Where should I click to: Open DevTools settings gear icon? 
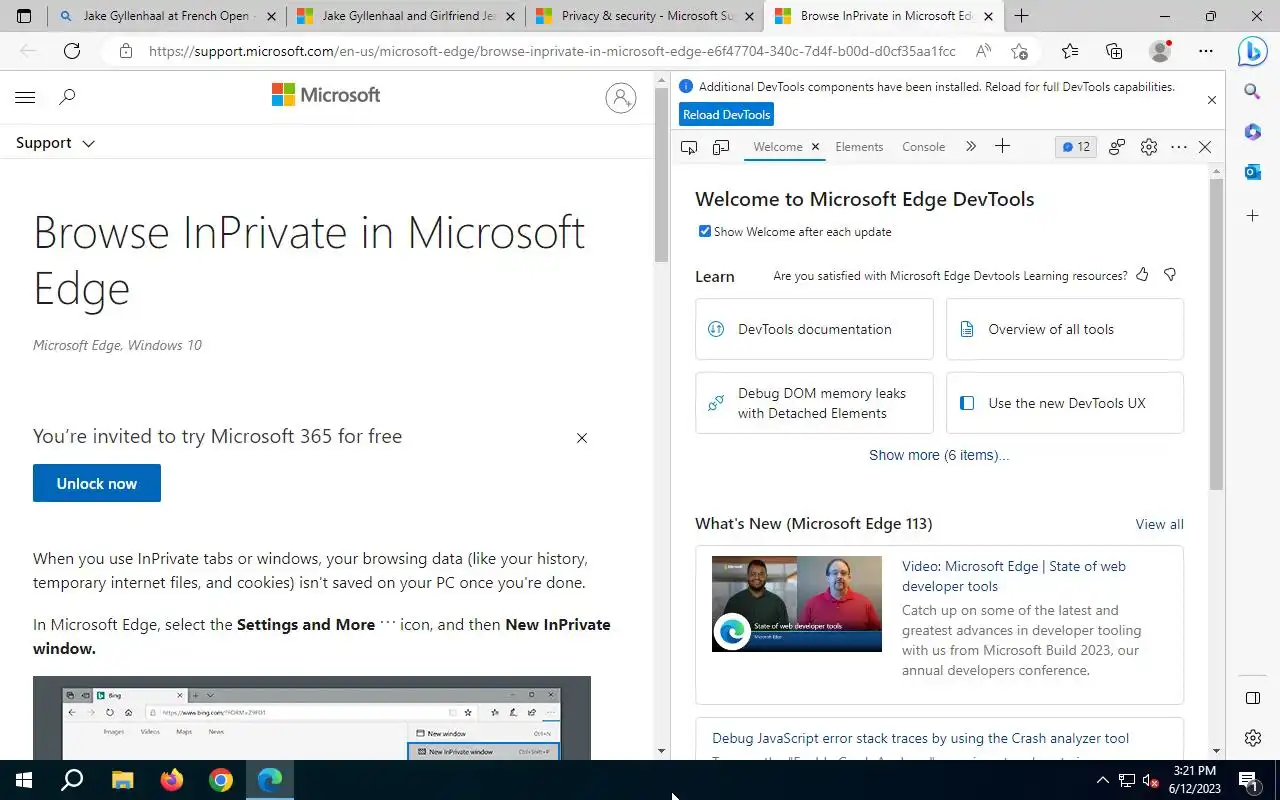(1148, 147)
